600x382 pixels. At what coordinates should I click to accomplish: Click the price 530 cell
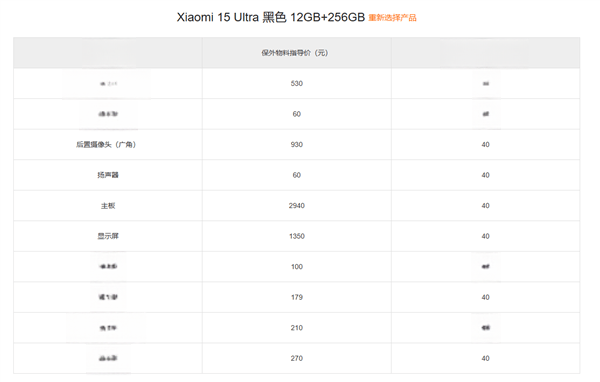click(297, 83)
